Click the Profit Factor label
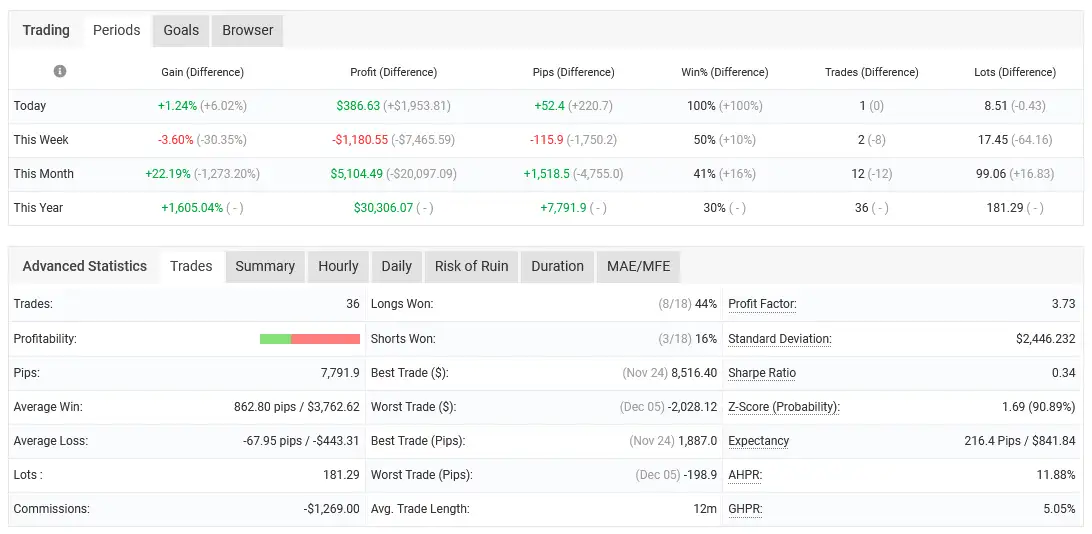This screenshot has width=1092, height=534. click(x=762, y=304)
